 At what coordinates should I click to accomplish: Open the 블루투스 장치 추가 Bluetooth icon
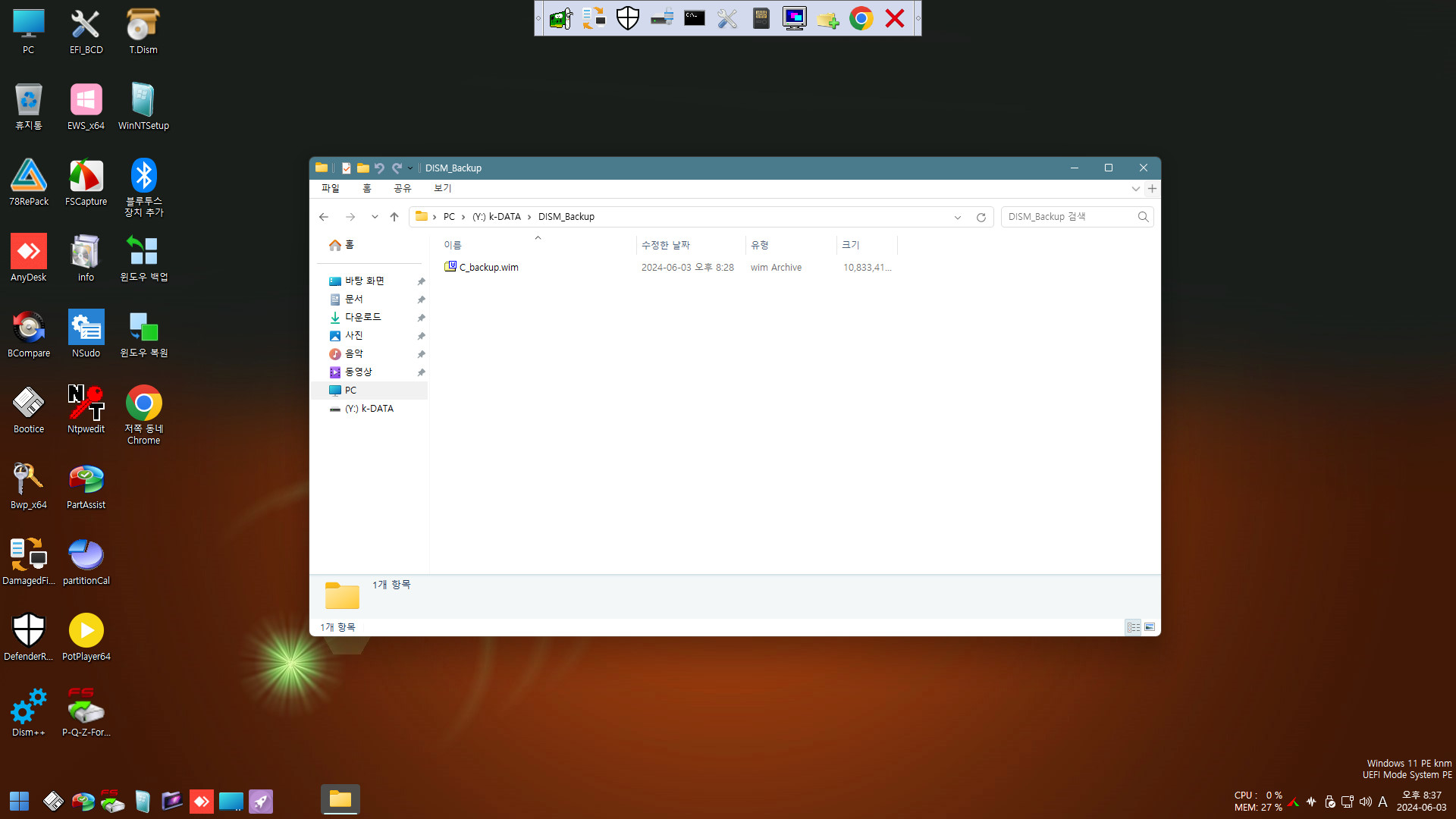coord(143,187)
